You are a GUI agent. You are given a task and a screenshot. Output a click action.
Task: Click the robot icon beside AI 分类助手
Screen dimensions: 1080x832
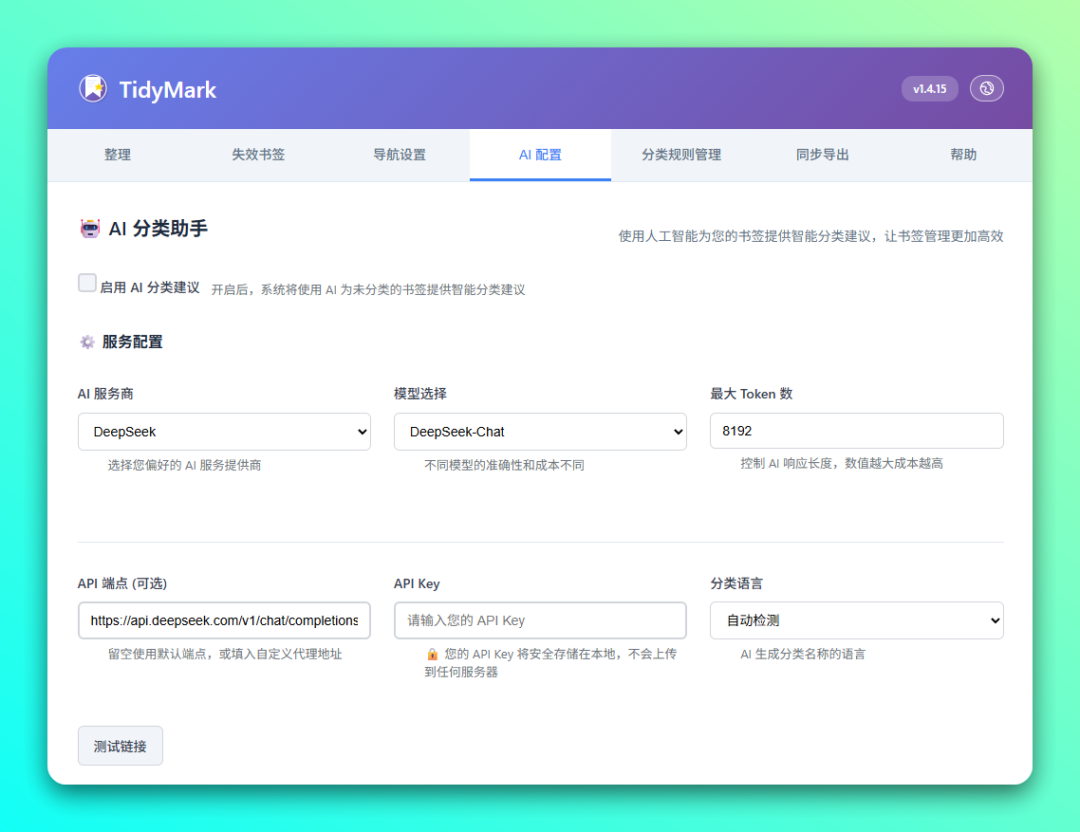point(90,228)
